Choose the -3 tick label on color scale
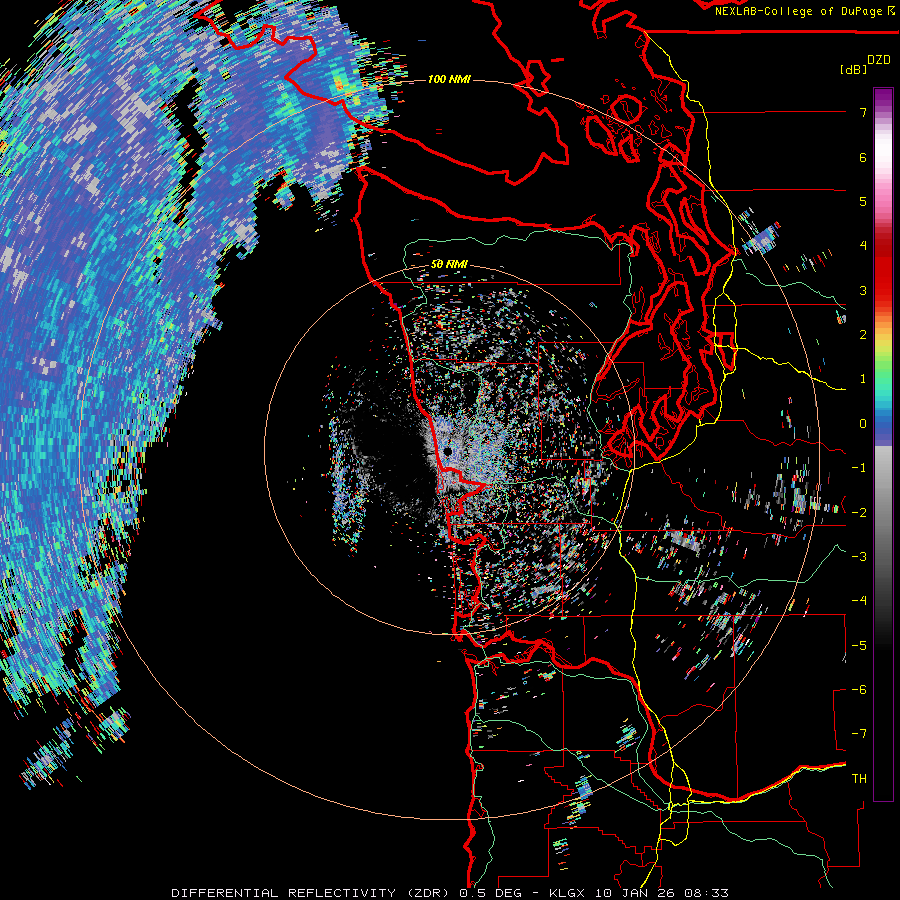 click(x=859, y=557)
